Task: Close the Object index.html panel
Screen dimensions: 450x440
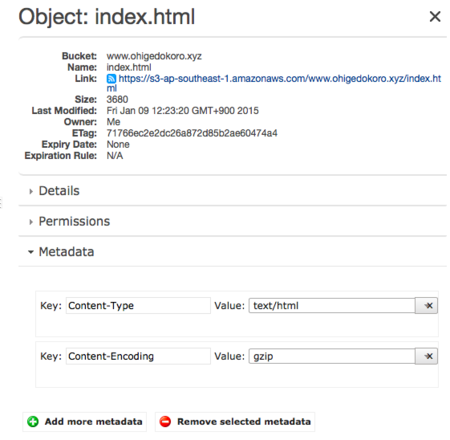Action: pyautogui.click(x=435, y=16)
